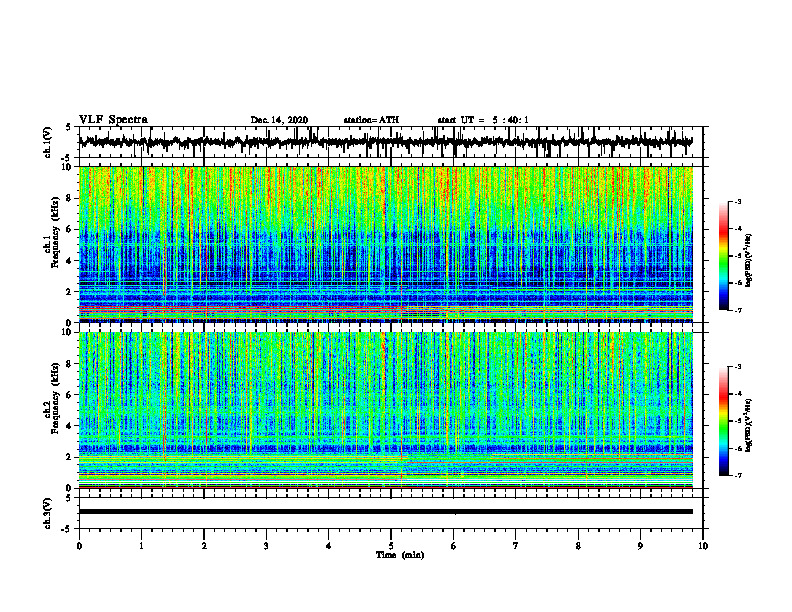Click the 'ch.1(V)' waveform axis label
The width and height of the screenshot is (792, 612).
pos(48,142)
